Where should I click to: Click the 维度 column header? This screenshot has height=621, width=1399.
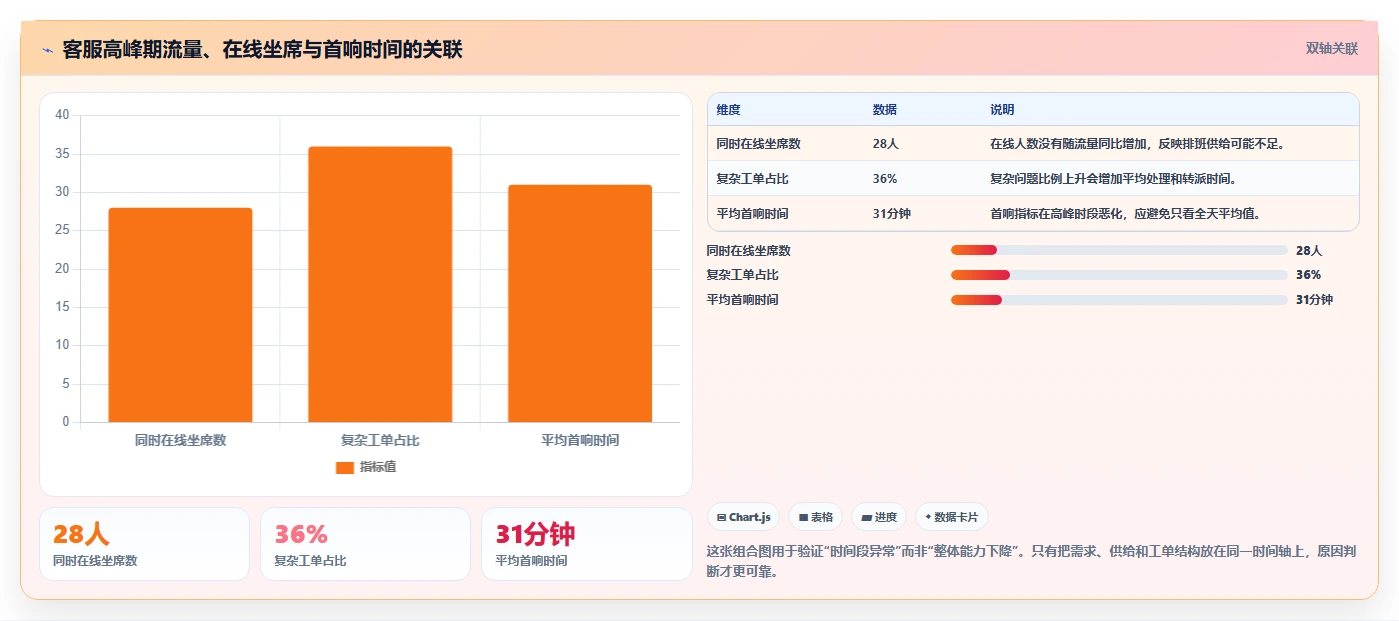(729, 110)
